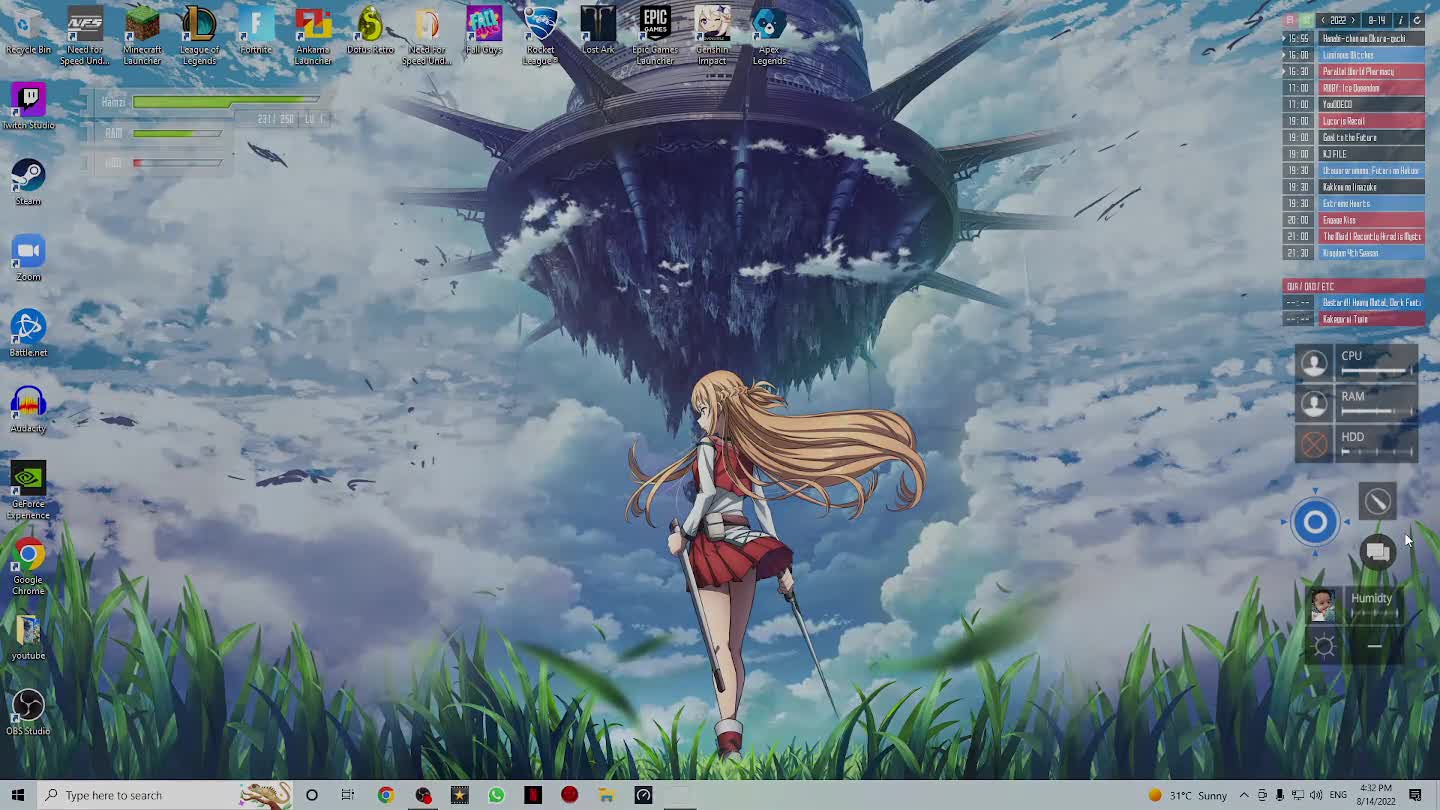The height and width of the screenshot is (810, 1440).
Task: Toggle the green filter button in schedule widget
Action: (1306, 20)
